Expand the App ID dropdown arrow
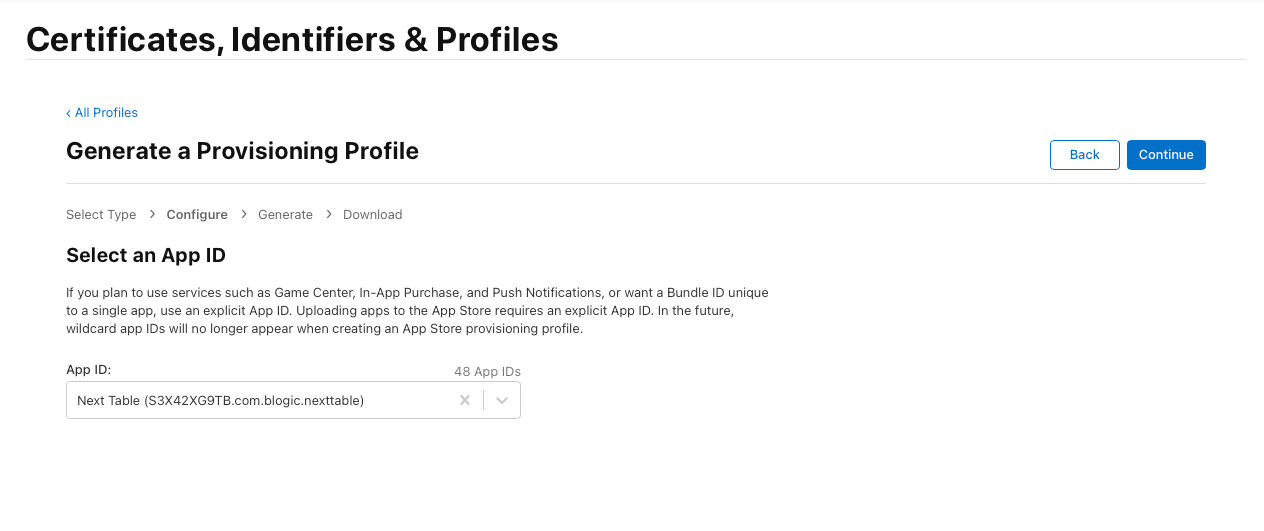Screen dimensions: 1264x531 tap(502, 400)
